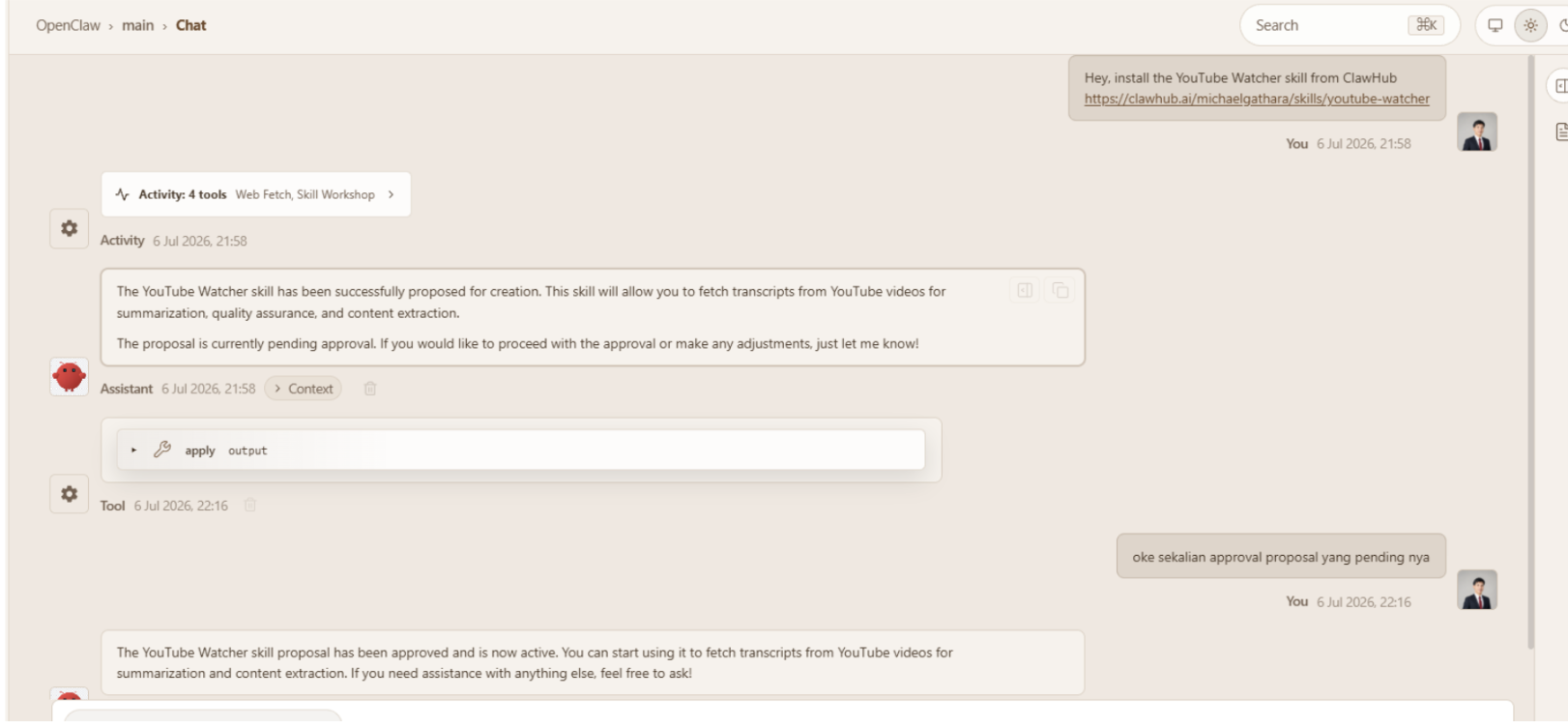
Task: Click the gear avatar next to Activity
Action: [x=69, y=228]
